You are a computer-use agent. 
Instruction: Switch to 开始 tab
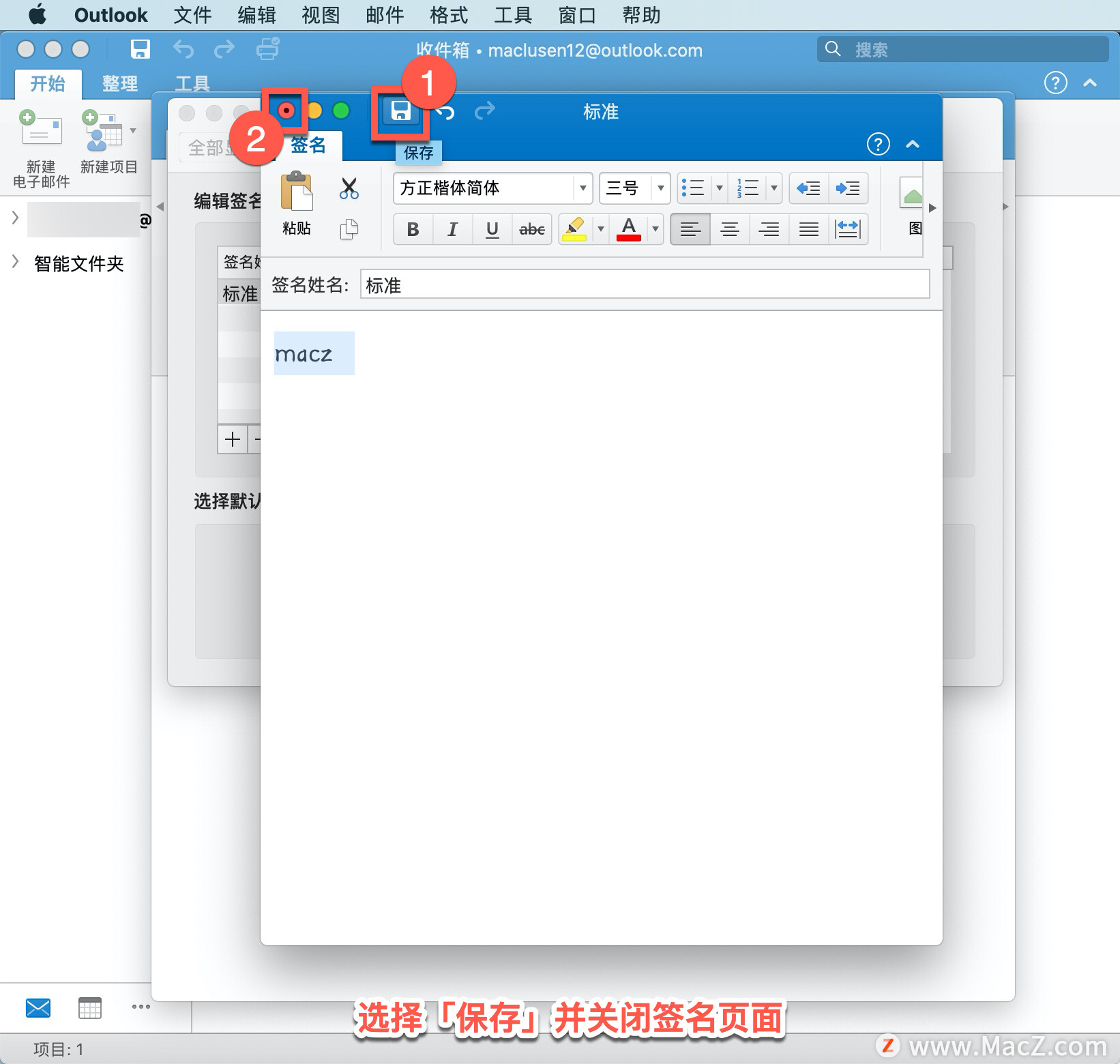pos(48,83)
